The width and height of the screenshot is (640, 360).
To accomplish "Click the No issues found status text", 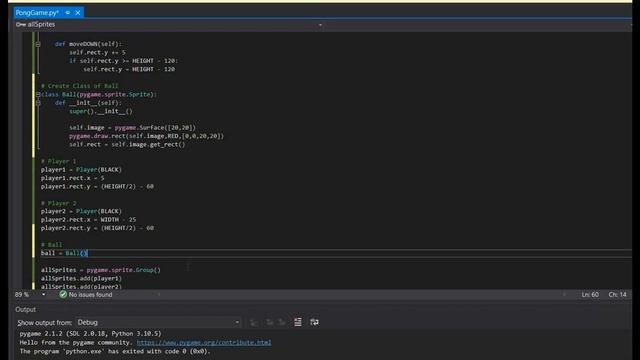I will 90,295.
